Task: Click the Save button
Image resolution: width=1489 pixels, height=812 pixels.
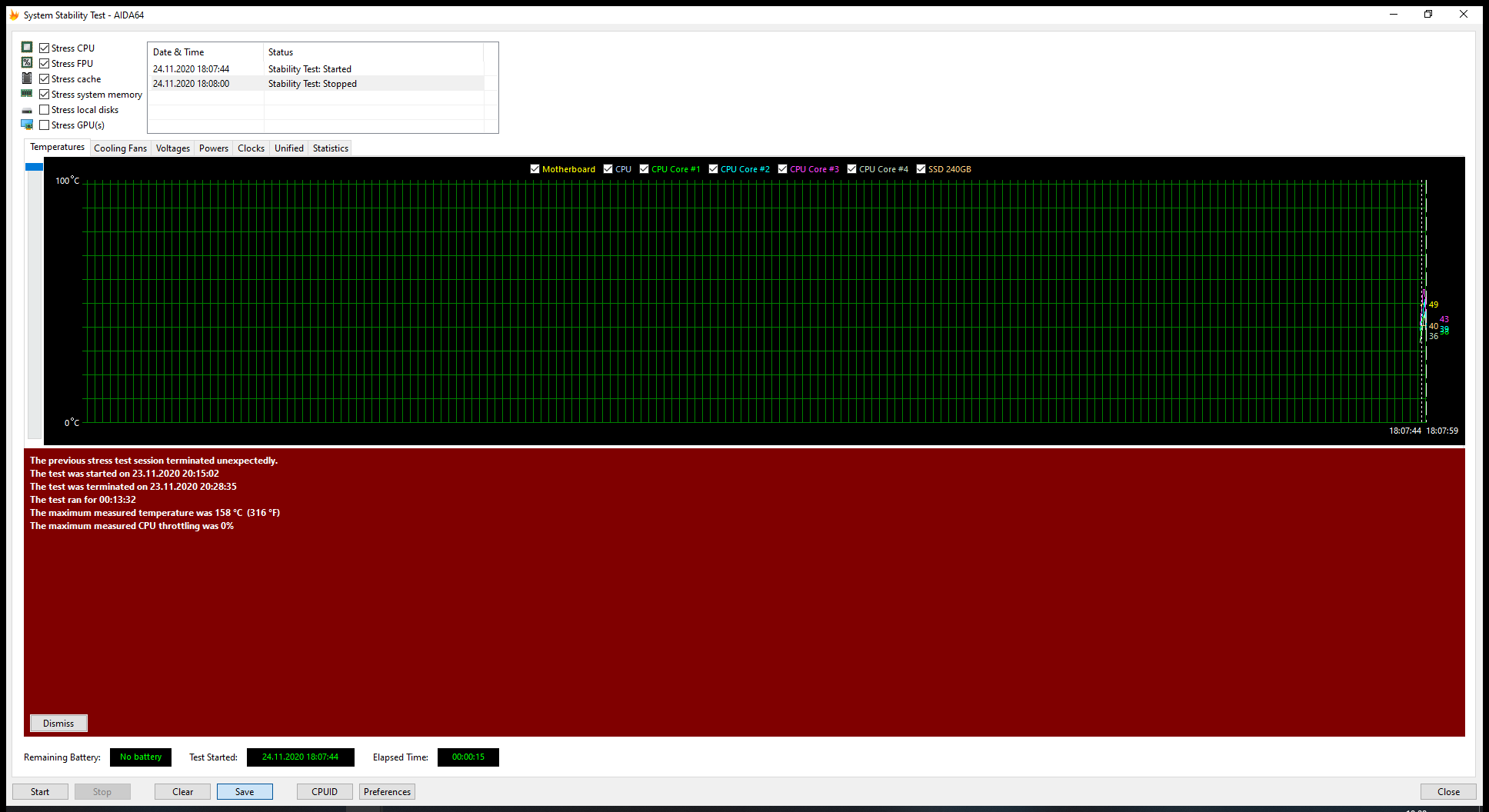Action: 245,791
